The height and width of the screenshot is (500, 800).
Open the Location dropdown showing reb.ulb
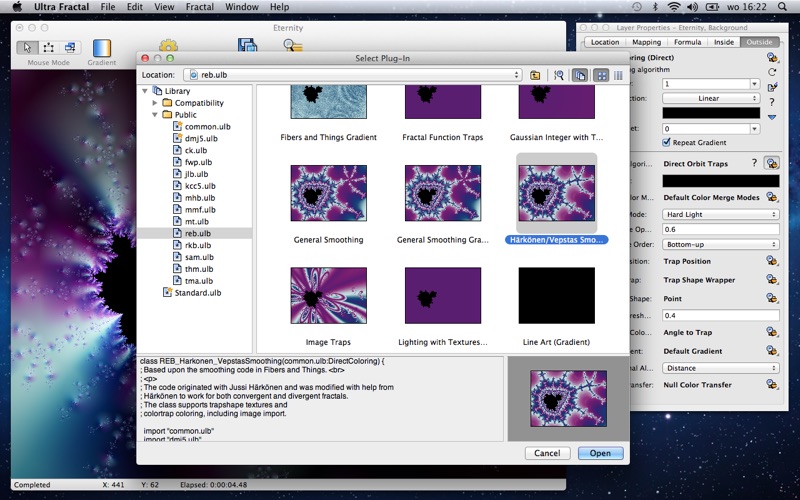353,75
